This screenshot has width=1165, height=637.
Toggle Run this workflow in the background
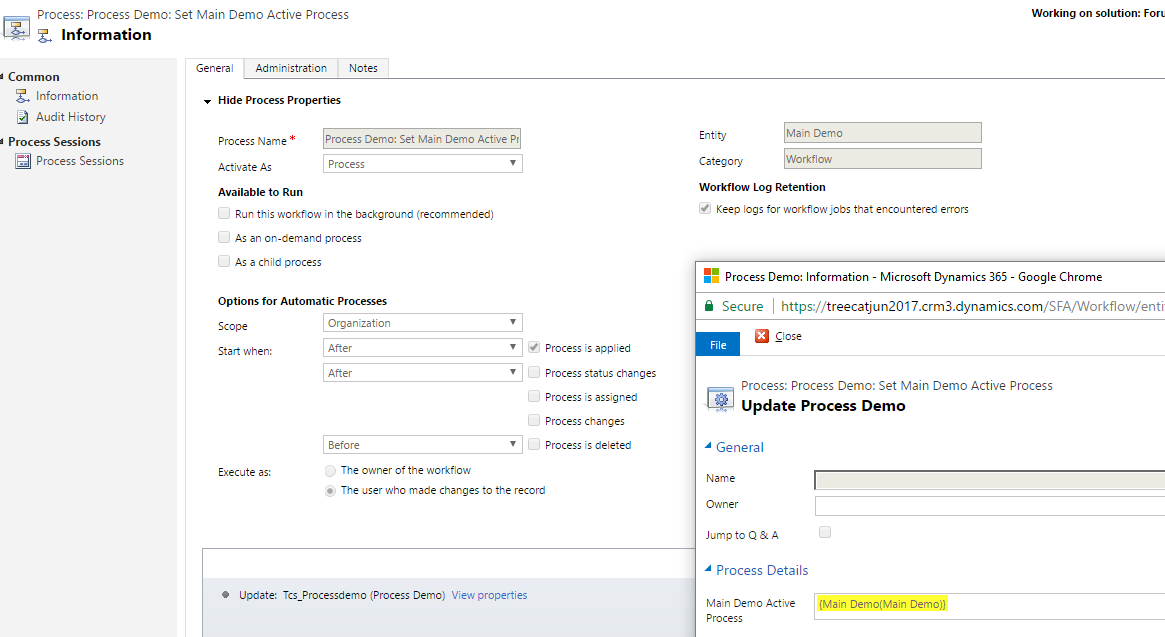tap(224, 213)
